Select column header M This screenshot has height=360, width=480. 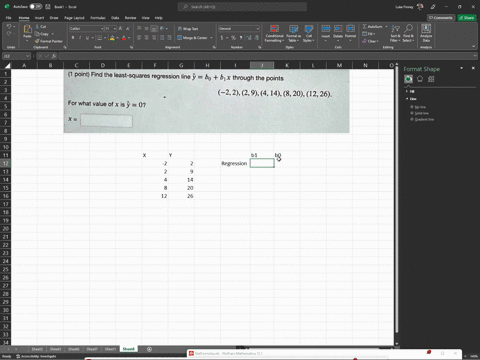point(339,65)
